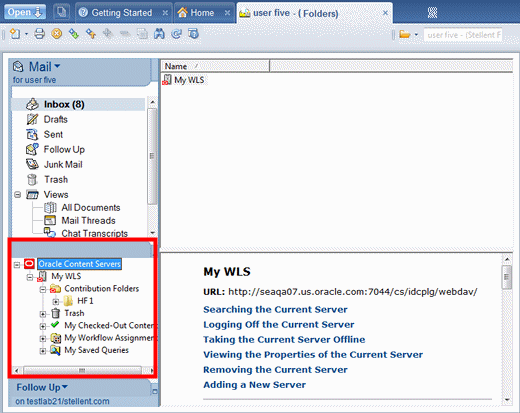This screenshot has width=520, height=413.
Task: Click the New document toolbar icon
Action: click(x=15, y=34)
